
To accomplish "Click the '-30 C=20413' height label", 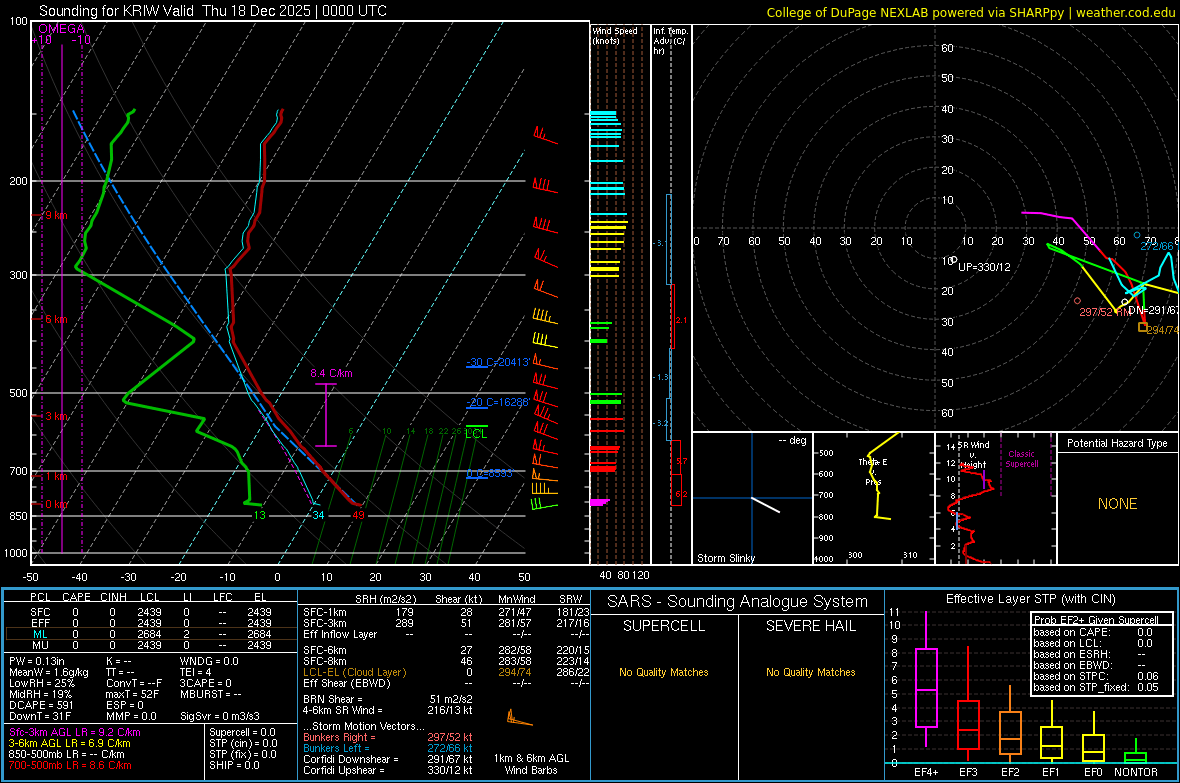I will tap(497, 362).
